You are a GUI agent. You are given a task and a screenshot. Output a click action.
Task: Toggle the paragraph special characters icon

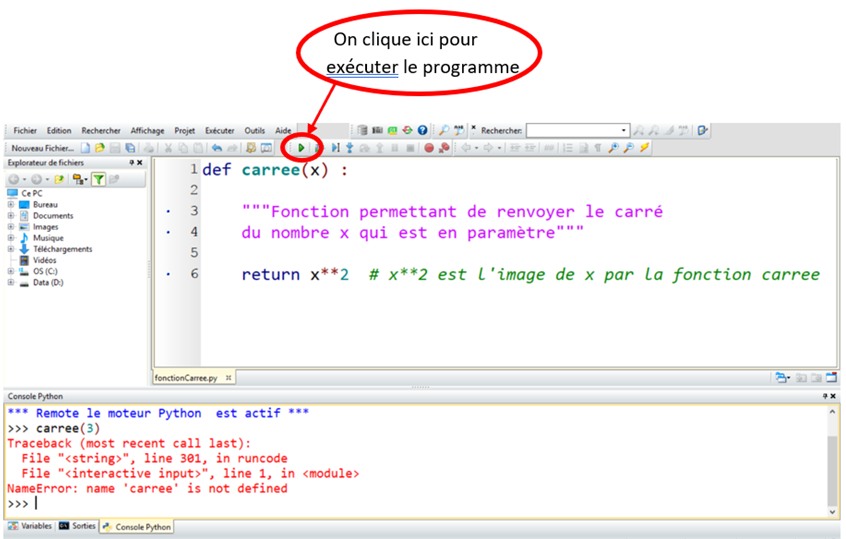(x=598, y=148)
